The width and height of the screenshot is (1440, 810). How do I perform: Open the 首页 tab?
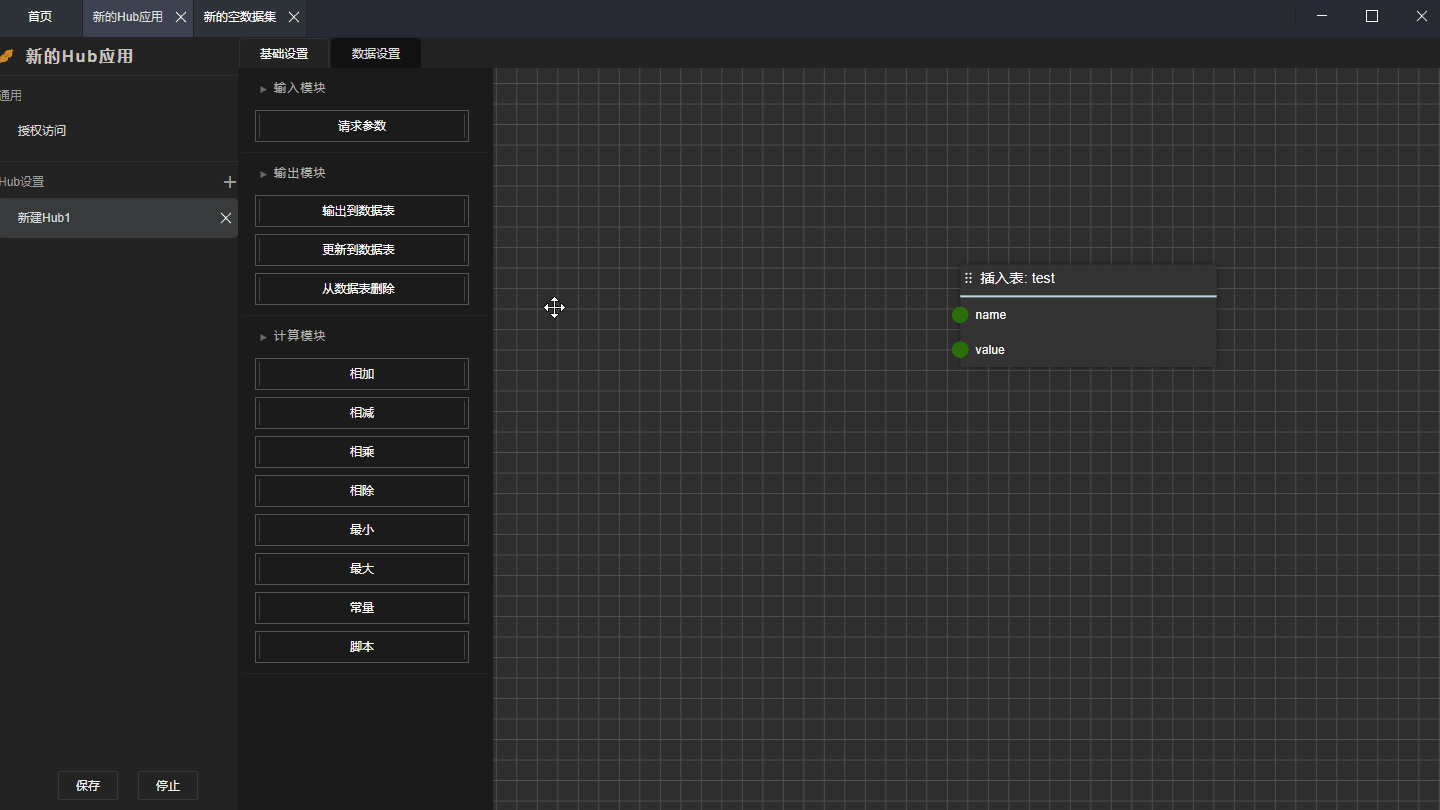[x=40, y=17]
